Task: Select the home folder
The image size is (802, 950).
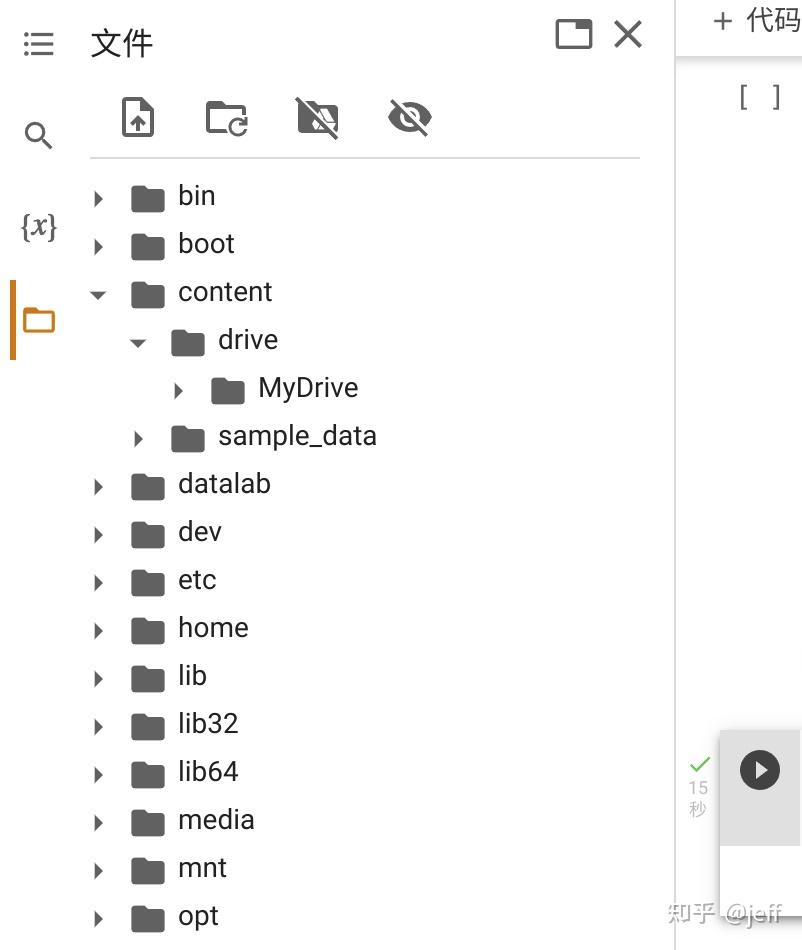Action: (x=212, y=628)
